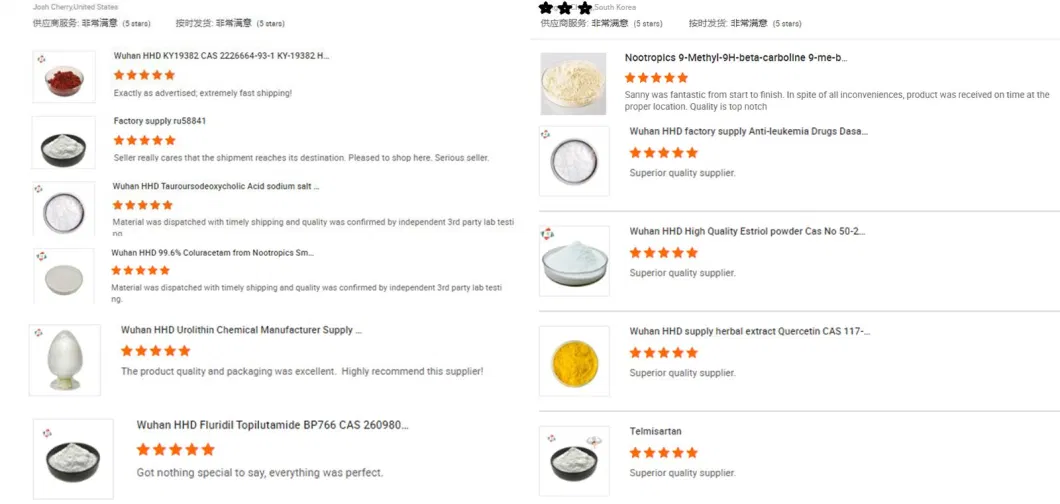Click the star rating for Quercetin extract
1060x504 pixels.
(663, 353)
